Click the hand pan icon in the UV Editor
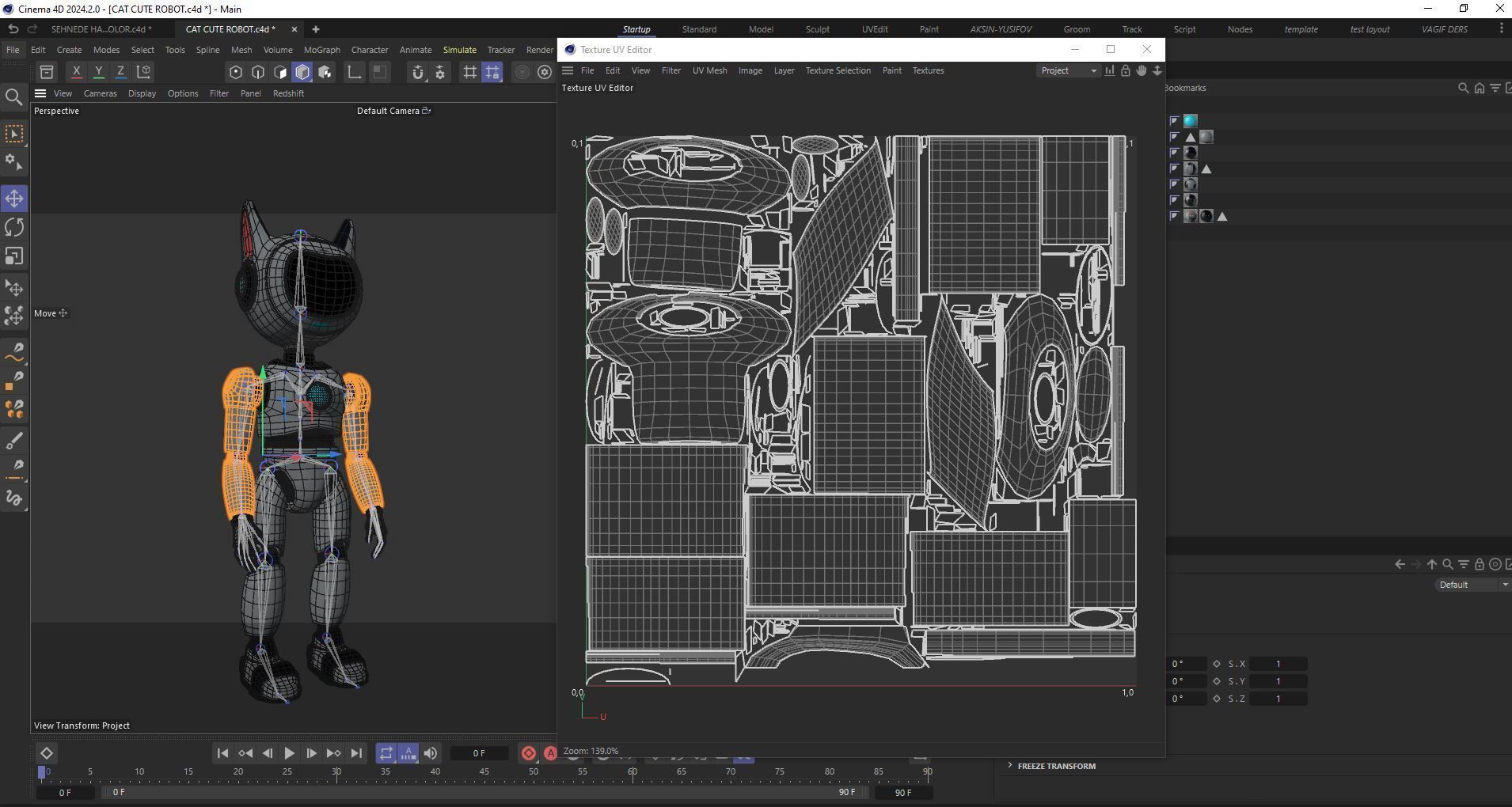The height and width of the screenshot is (807, 1512). tap(1141, 70)
